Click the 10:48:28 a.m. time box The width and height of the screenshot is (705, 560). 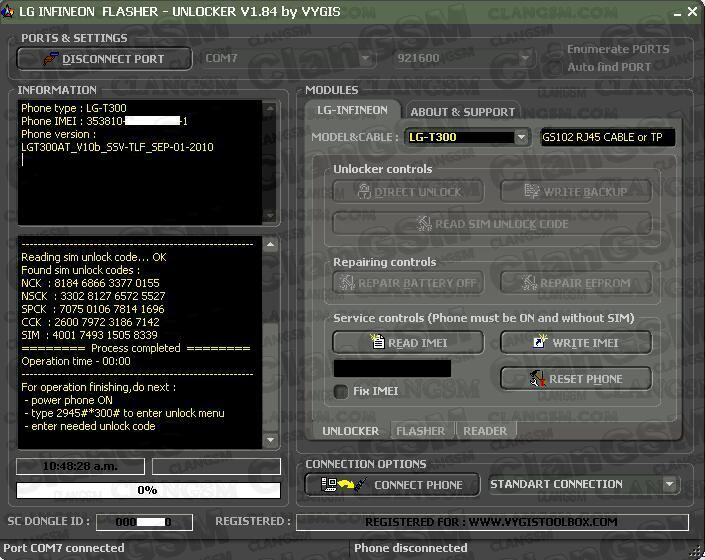[80, 466]
